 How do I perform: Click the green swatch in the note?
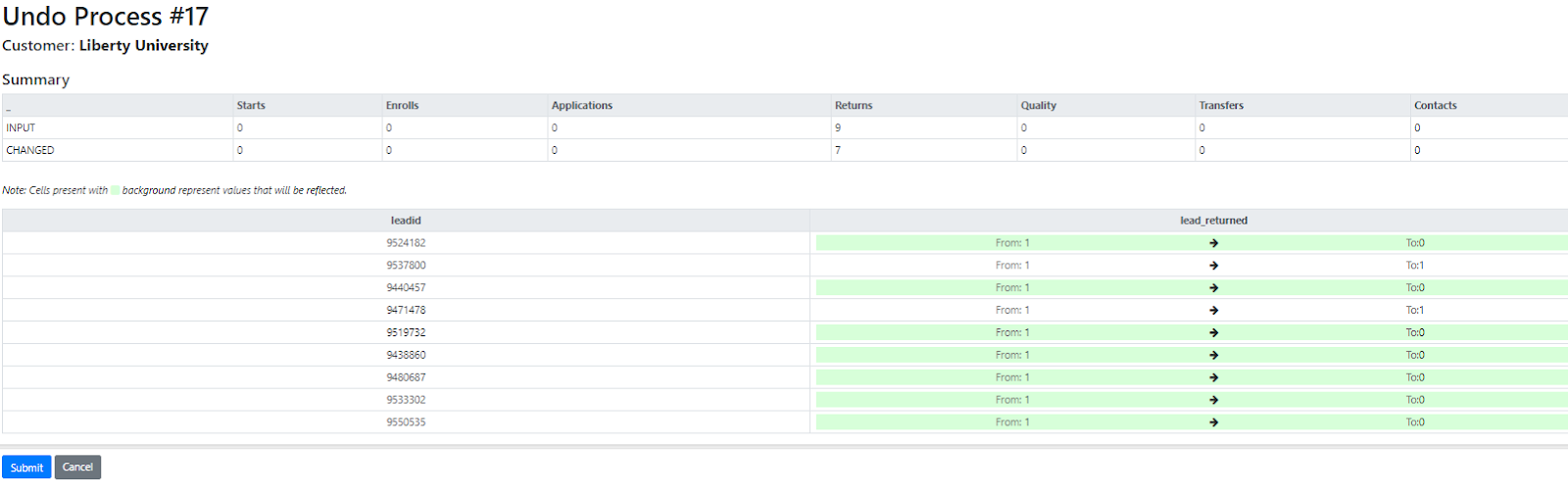pos(116,190)
